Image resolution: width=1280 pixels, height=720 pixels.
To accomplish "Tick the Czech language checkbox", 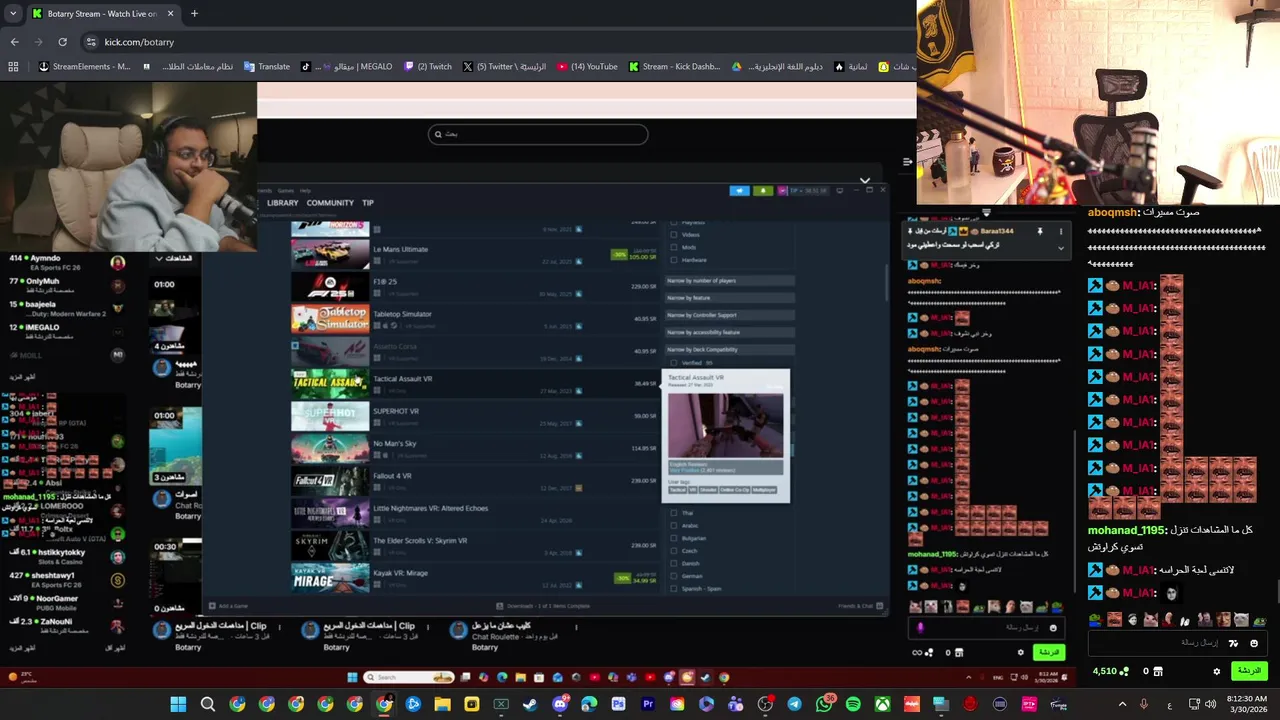I will [674, 551].
